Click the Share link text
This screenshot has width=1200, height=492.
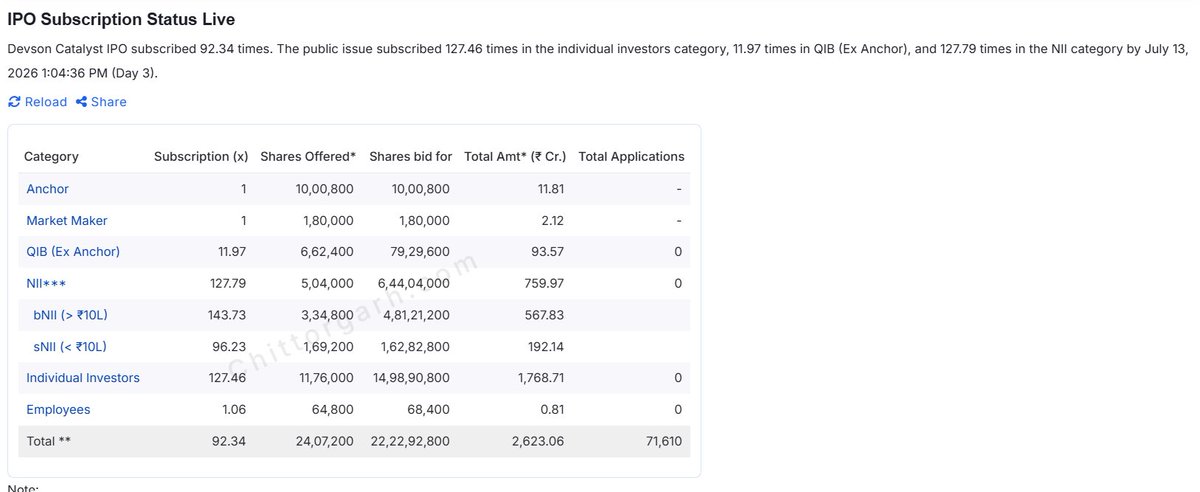[109, 102]
